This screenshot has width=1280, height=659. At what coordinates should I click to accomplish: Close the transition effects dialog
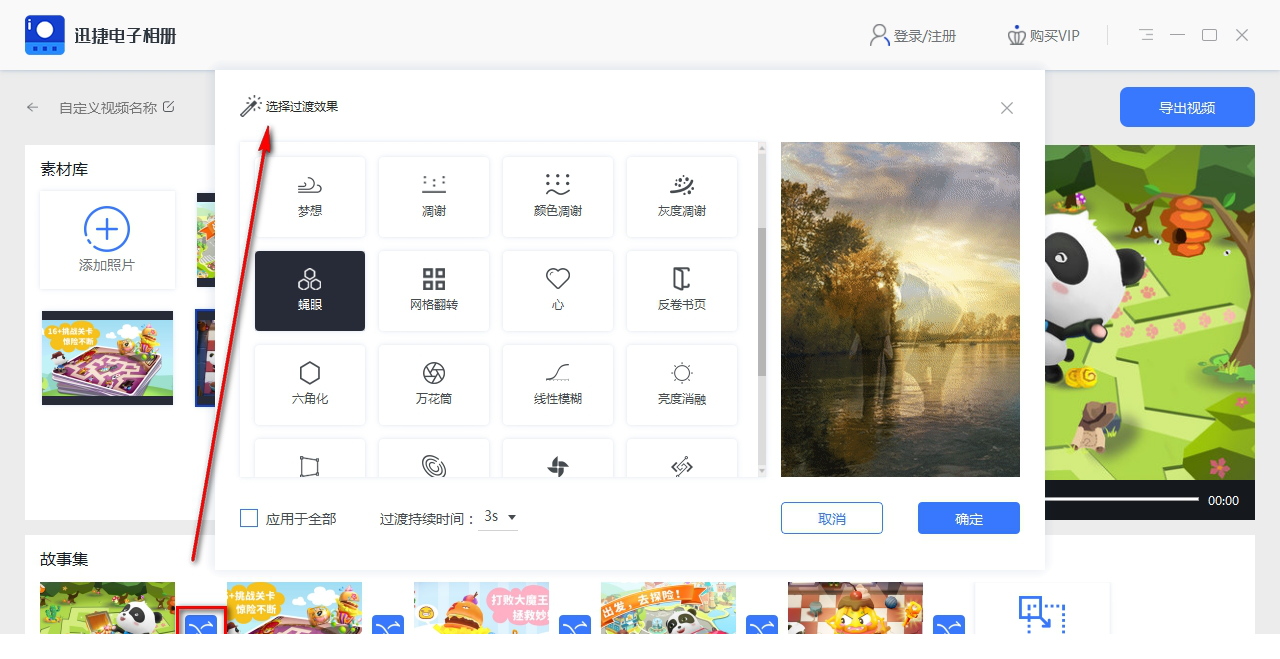[x=1007, y=108]
